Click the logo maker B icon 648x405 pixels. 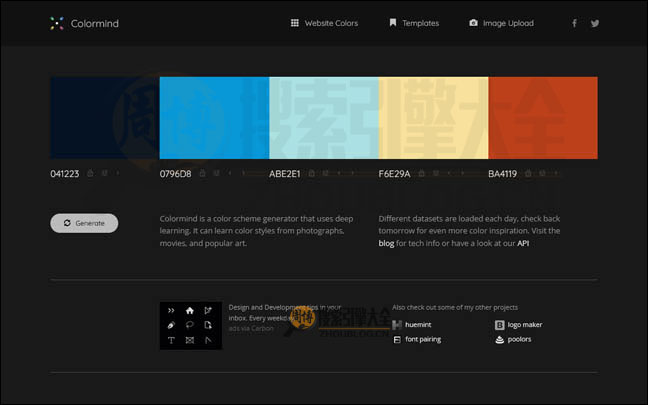click(x=499, y=325)
